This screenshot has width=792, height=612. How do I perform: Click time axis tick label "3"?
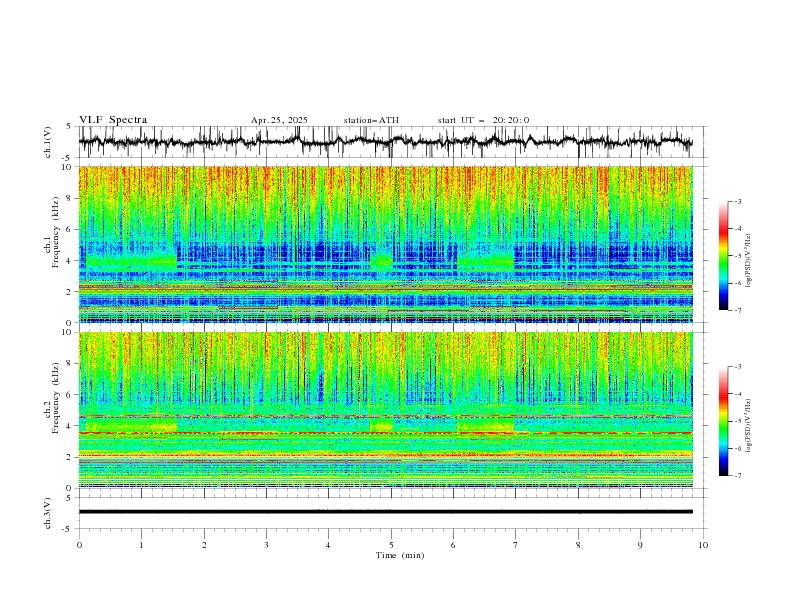pos(266,545)
